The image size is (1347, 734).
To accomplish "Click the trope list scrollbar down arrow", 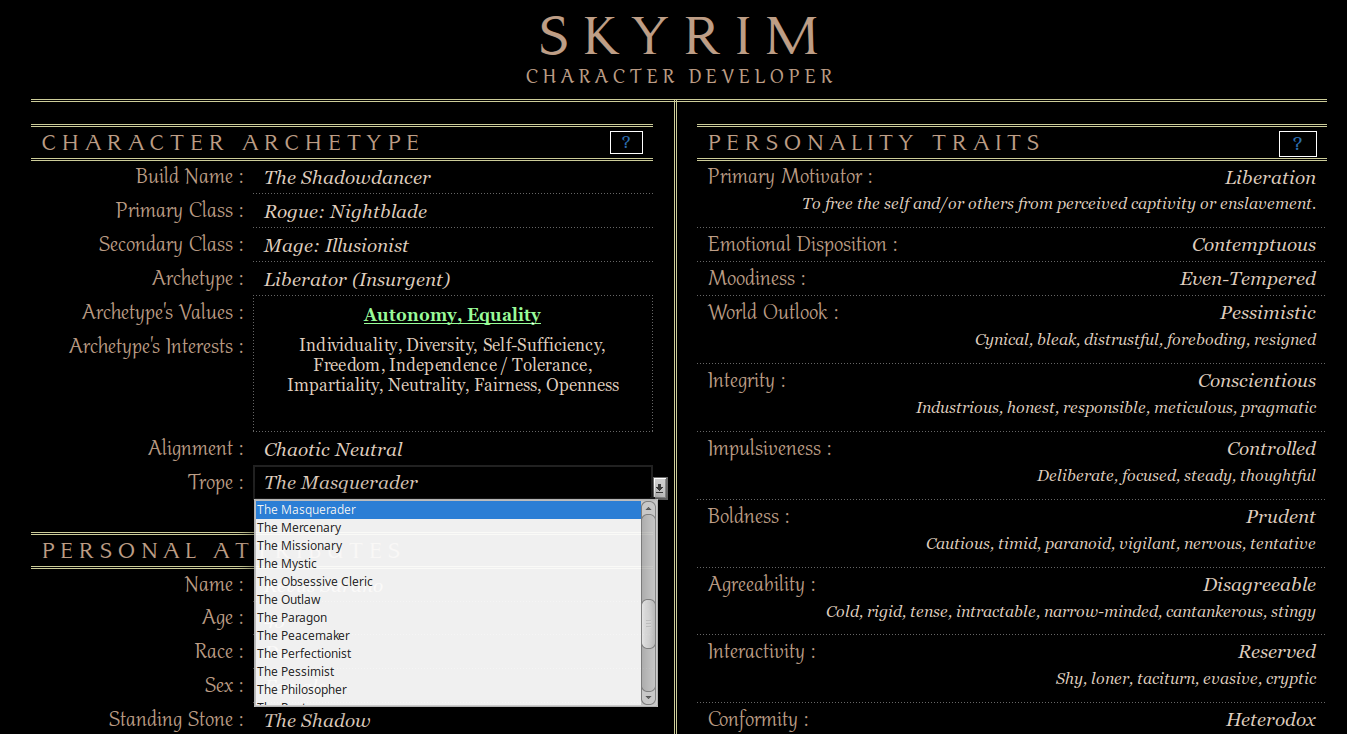I will (x=648, y=697).
